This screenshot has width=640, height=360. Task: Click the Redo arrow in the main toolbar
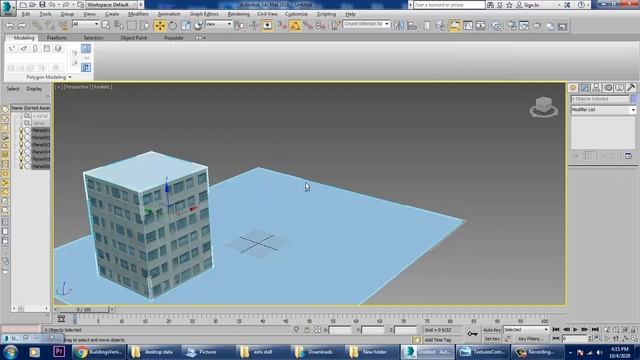click(22, 26)
